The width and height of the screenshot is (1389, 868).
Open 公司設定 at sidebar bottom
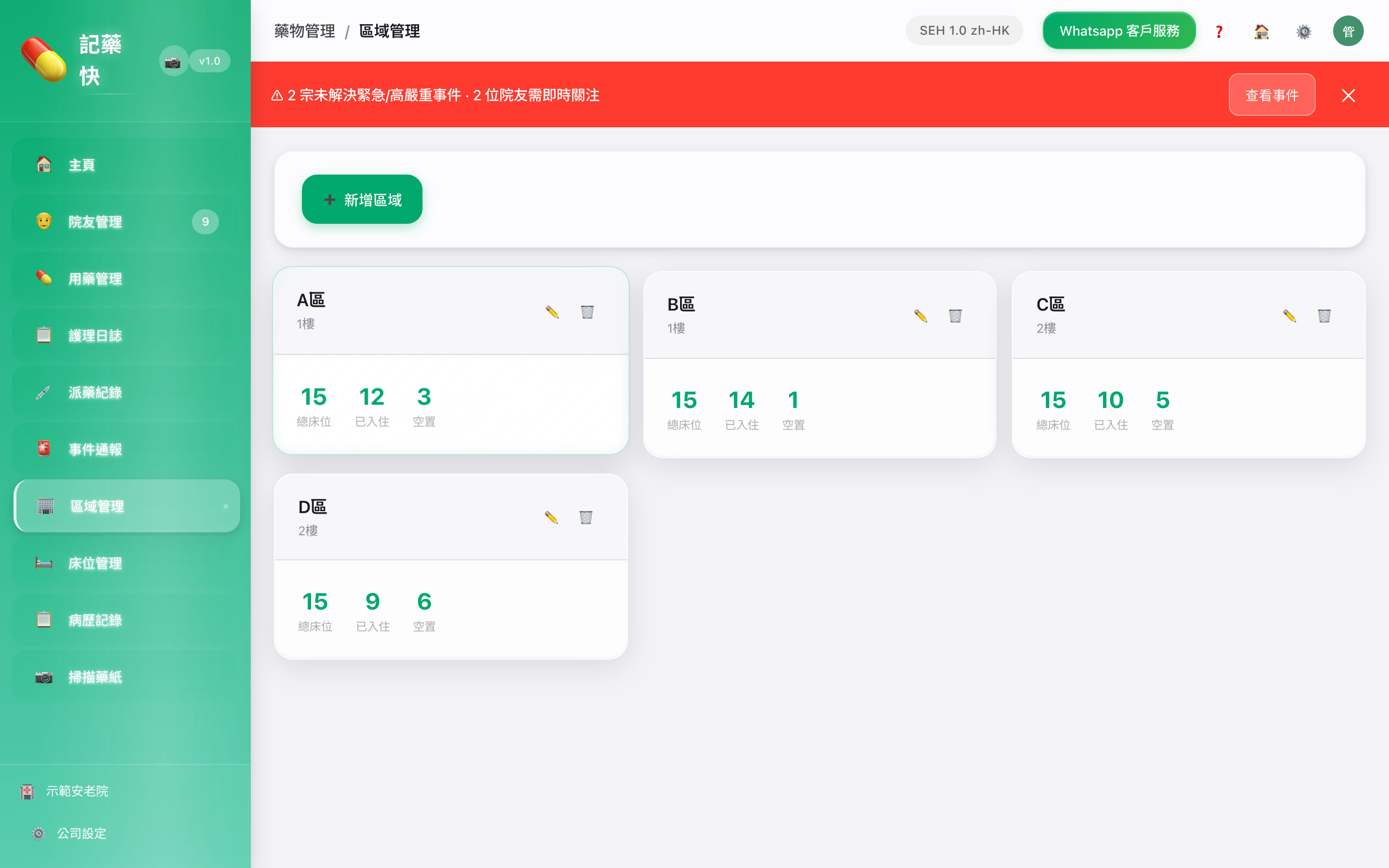pos(82,834)
